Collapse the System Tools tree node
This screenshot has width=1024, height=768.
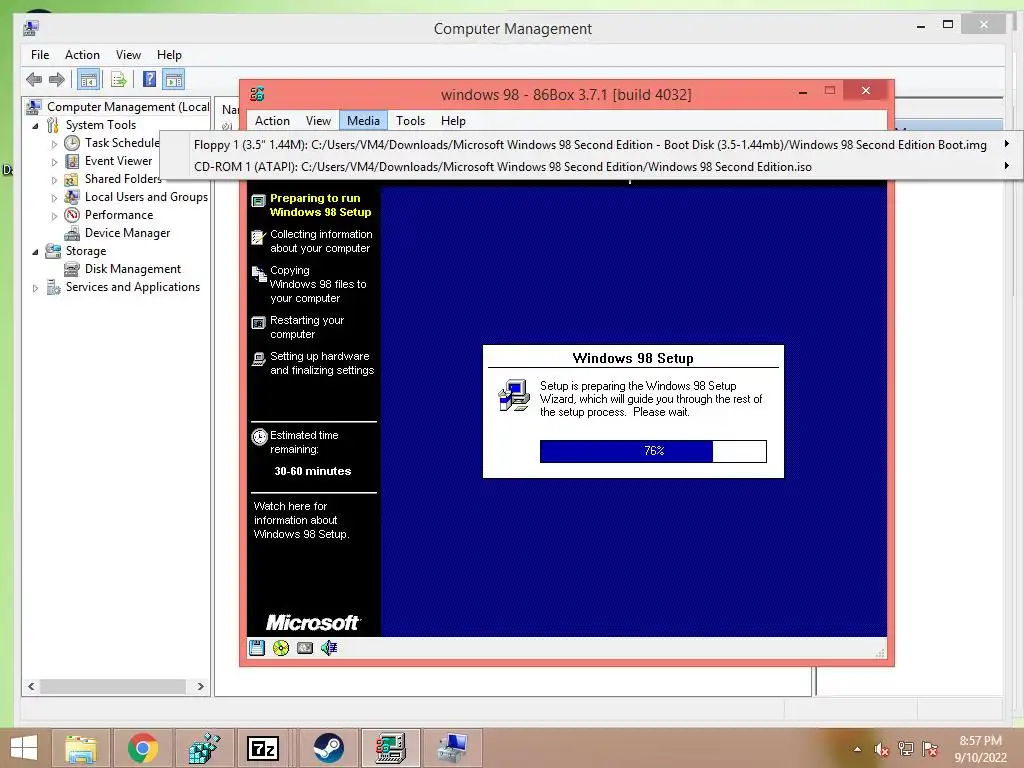[35, 125]
